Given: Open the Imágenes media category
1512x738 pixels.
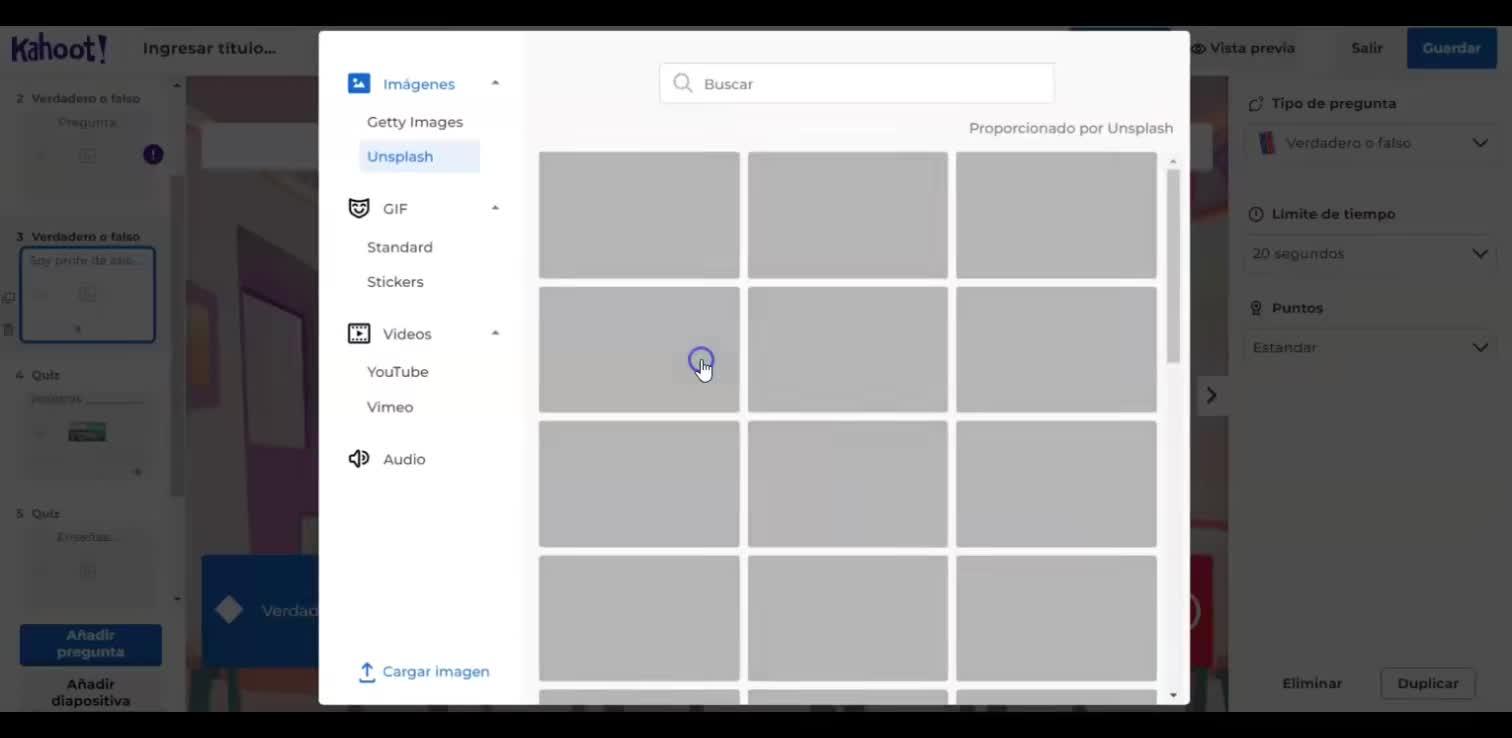Looking at the screenshot, I should (x=401, y=84).
